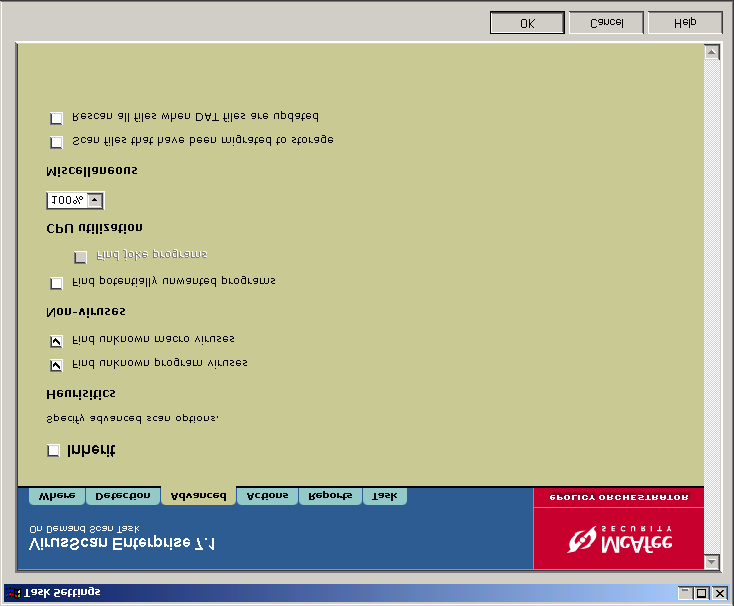Click the McAfee Security logo

pyautogui.click(x=619, y=538)
